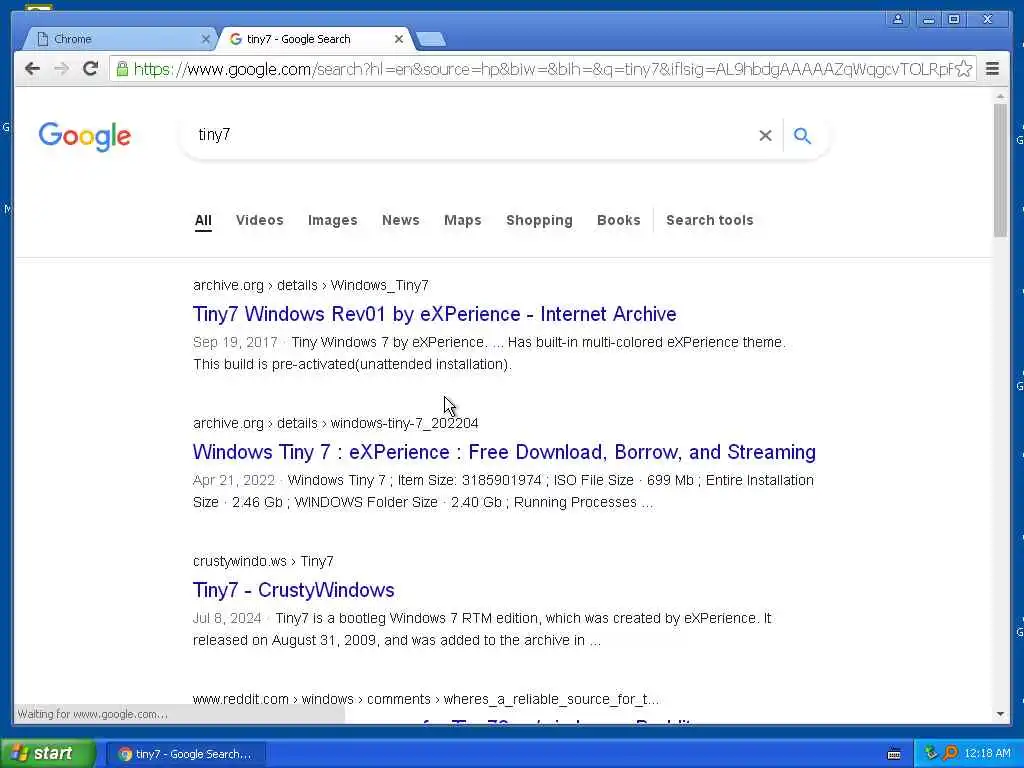The height and width of the screenshot is (768, 1024).
Task: Open 'Tiny7 Windows Rev01 by eXPerience' result
Action: click(434, 314)
